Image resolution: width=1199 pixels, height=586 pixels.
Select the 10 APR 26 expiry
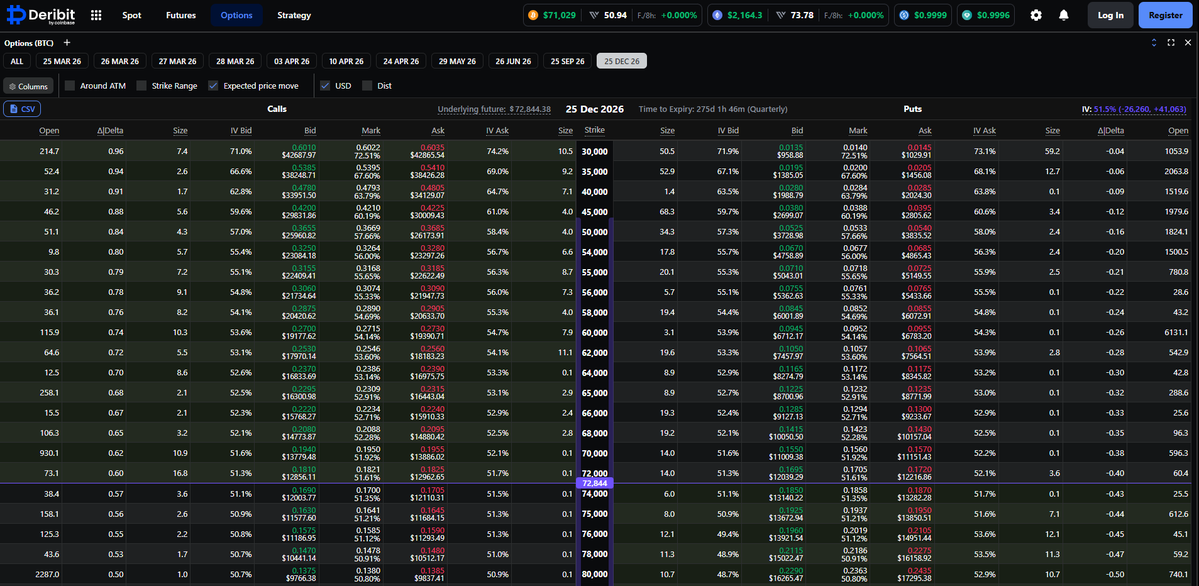click(348, 61)
